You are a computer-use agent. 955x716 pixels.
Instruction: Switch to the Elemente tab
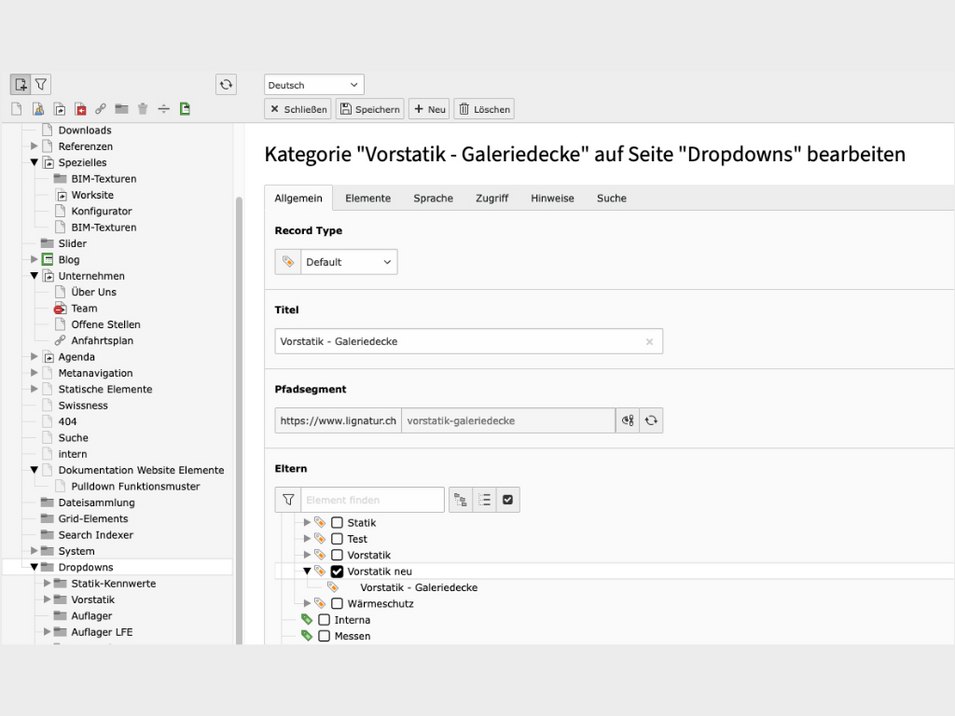[x=368, y=198]
